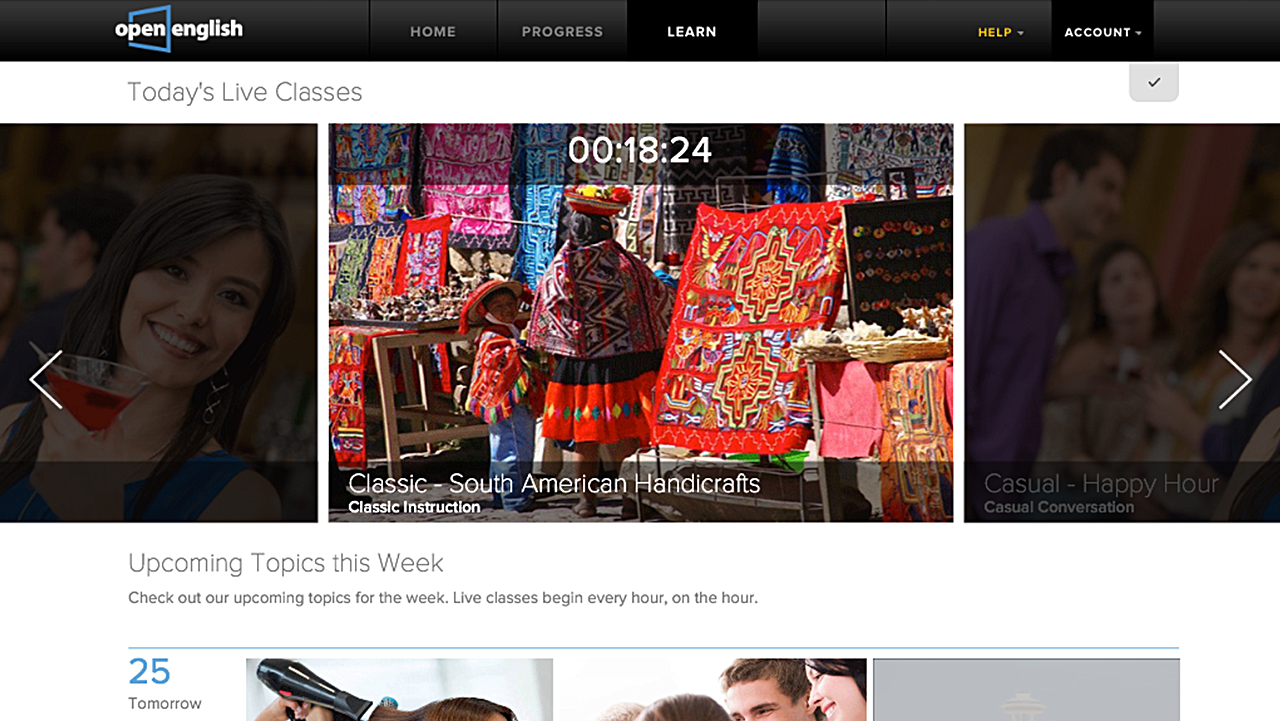Toggle the checkmark button beside Today's Live Classes

[1154, 82]
